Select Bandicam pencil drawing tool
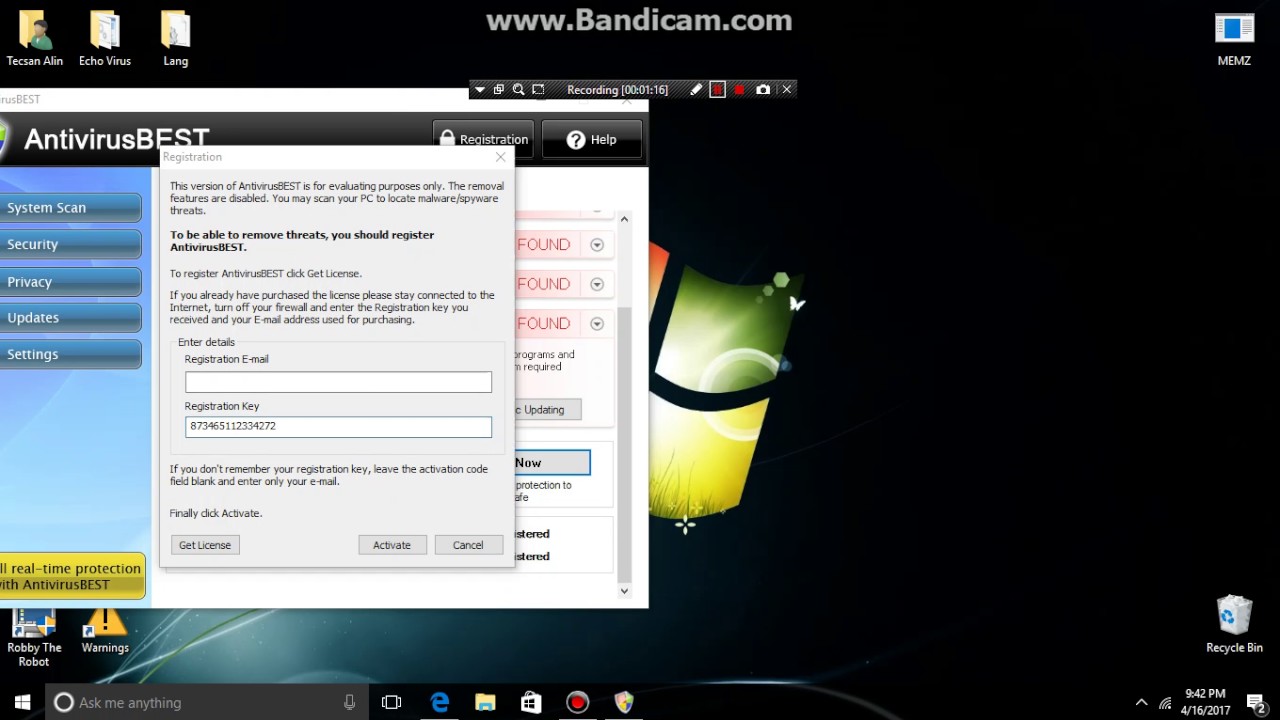This screenshot has width=1280, height=720. coord(696,90)
